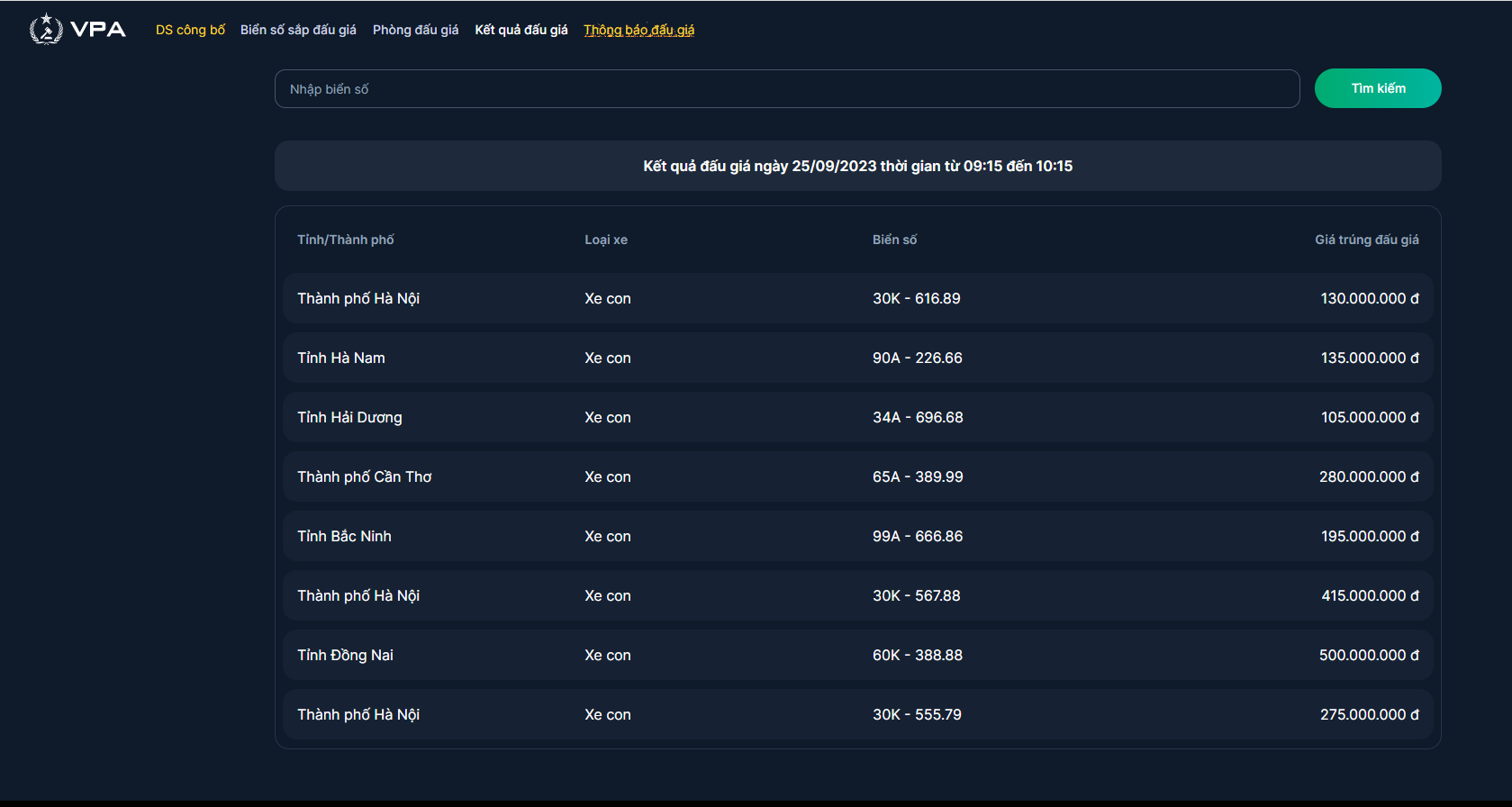Screen dimensions: 1512x807
Task: Click plate number 99A - 666.86
Action: [x=918, y=536]
